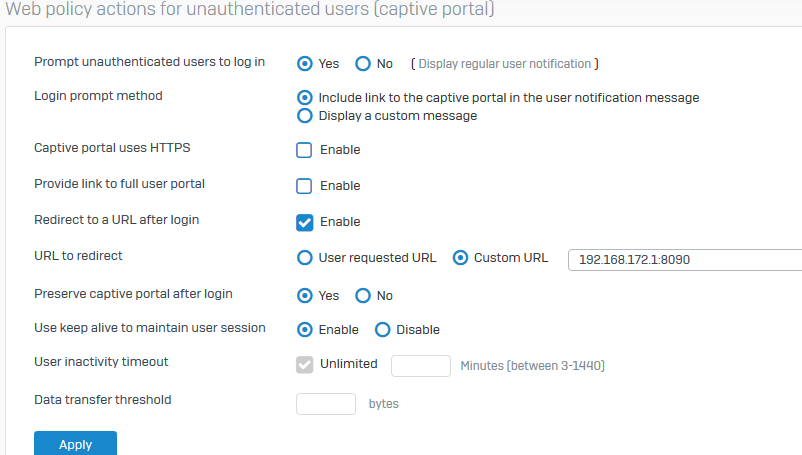Uncheck Redirect to a URL after login
Viewport: 802px width, 455px height.
click(x=305, y=222)
